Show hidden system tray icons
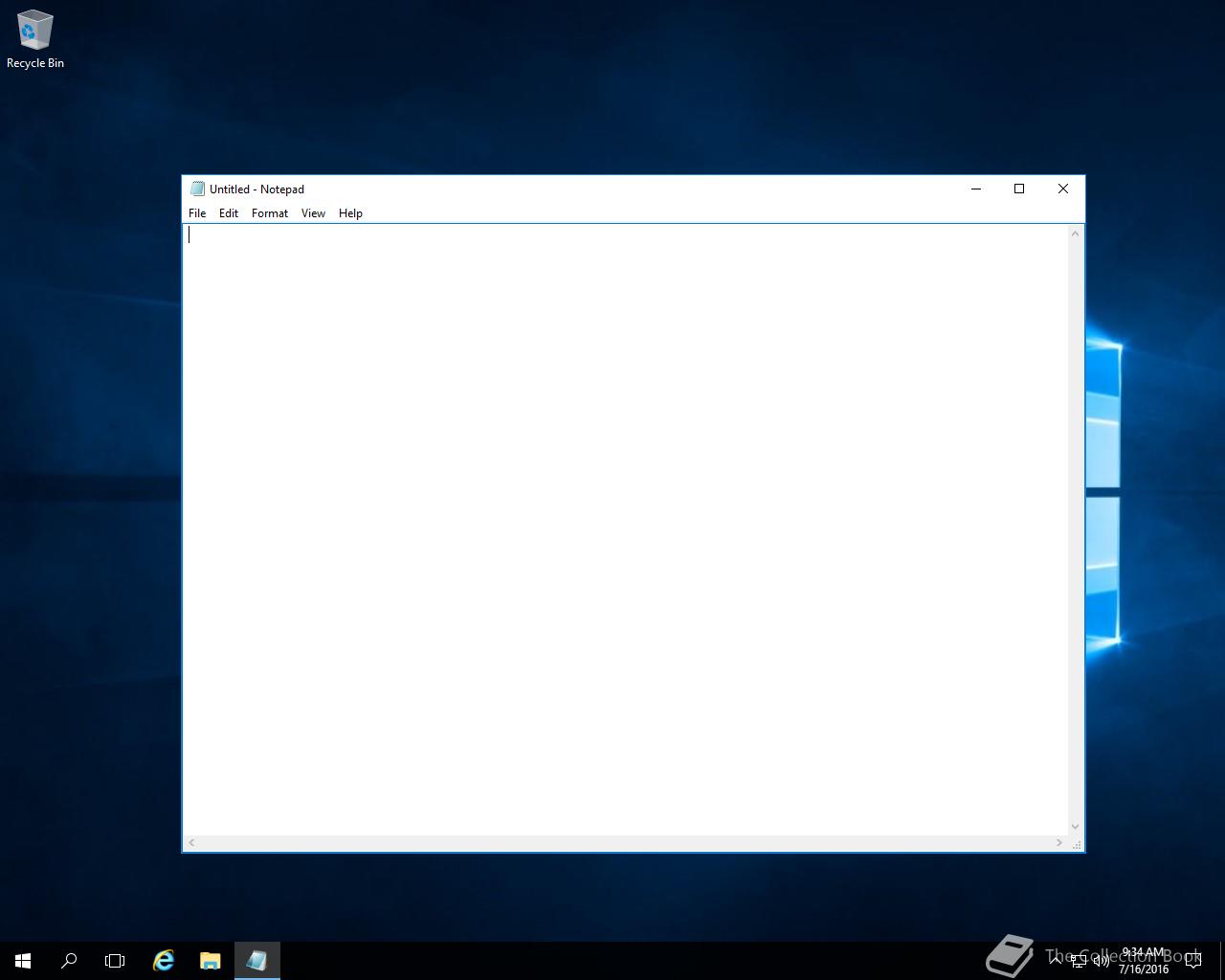 pyautogui.click(x=1055, y=960)
